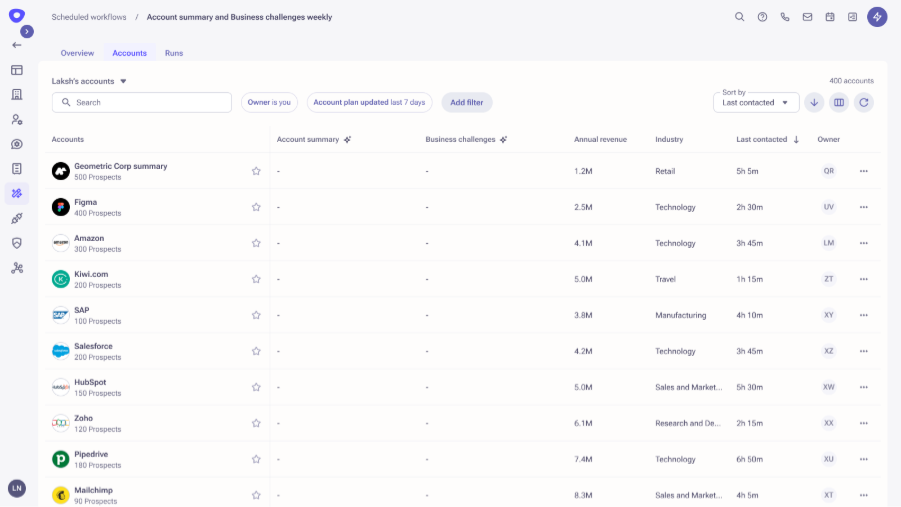
Task: Star the Salesforce account
Action: [x=256, y=351]
